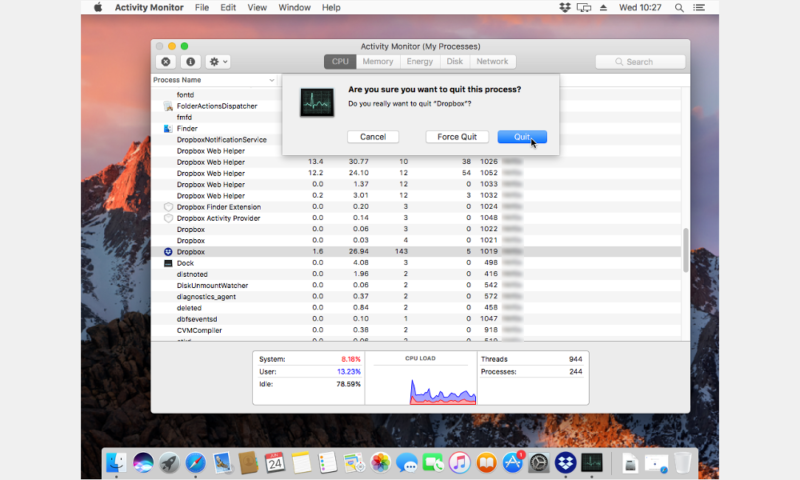This screenshot has width=800, height=480.
Task: Open Spotlight search magnifier in the menu bar
Action: pos(679,7)
